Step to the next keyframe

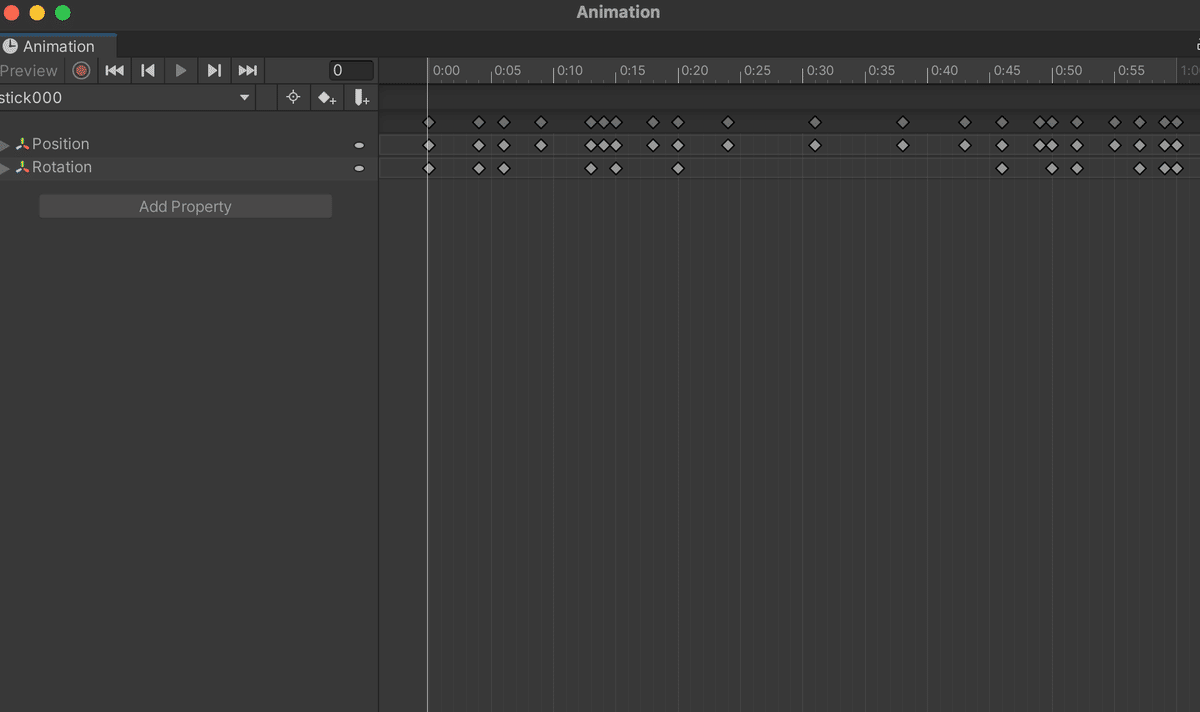point(214,70)
